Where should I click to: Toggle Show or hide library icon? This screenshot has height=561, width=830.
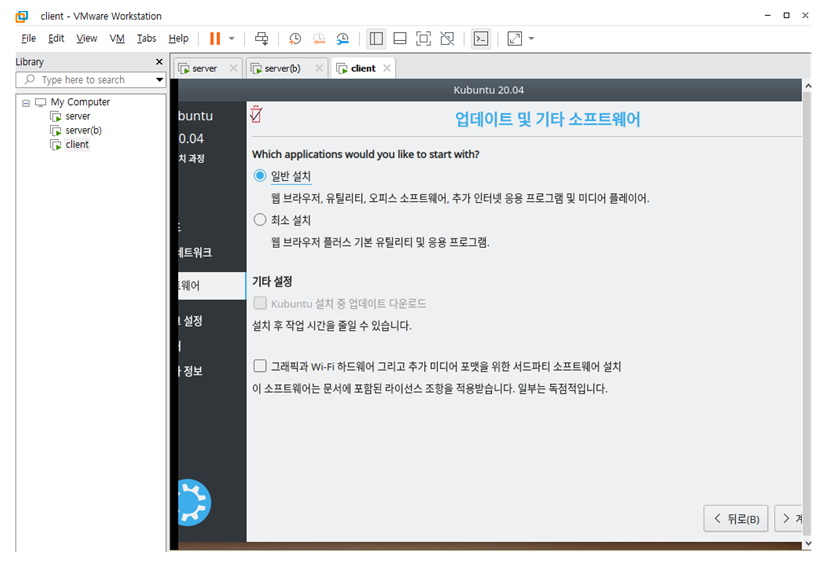[376, 39]
